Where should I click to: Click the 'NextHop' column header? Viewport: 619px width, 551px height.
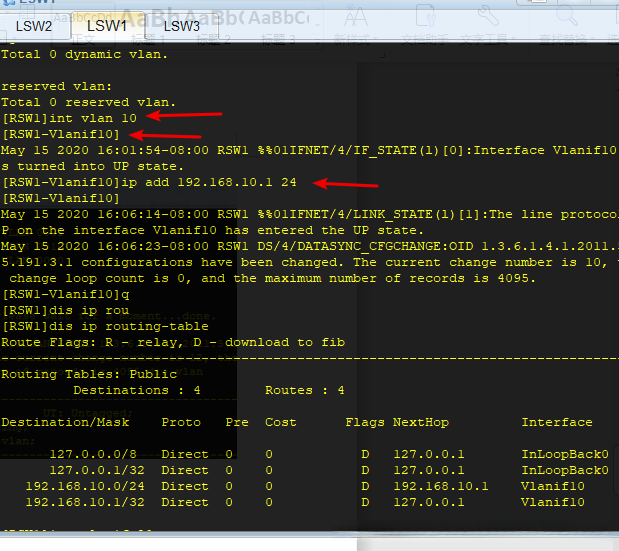[x=421, y=422]
